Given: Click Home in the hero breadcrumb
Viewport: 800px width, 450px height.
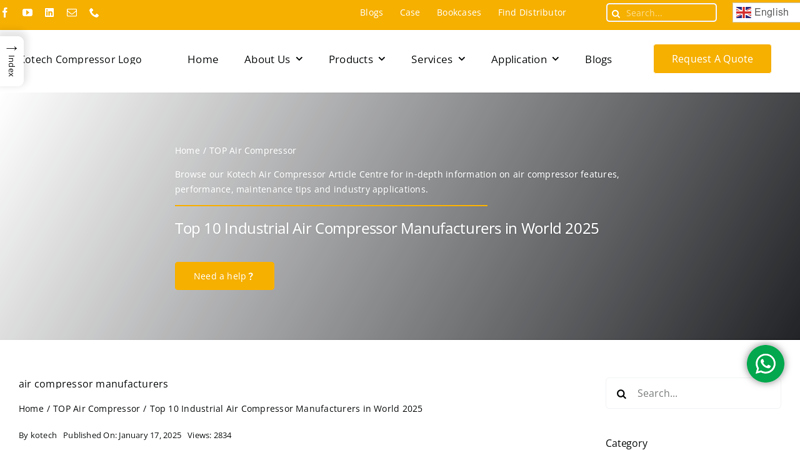Looking at the screenshot, I should pyautogui.click(x=187, y=151).
